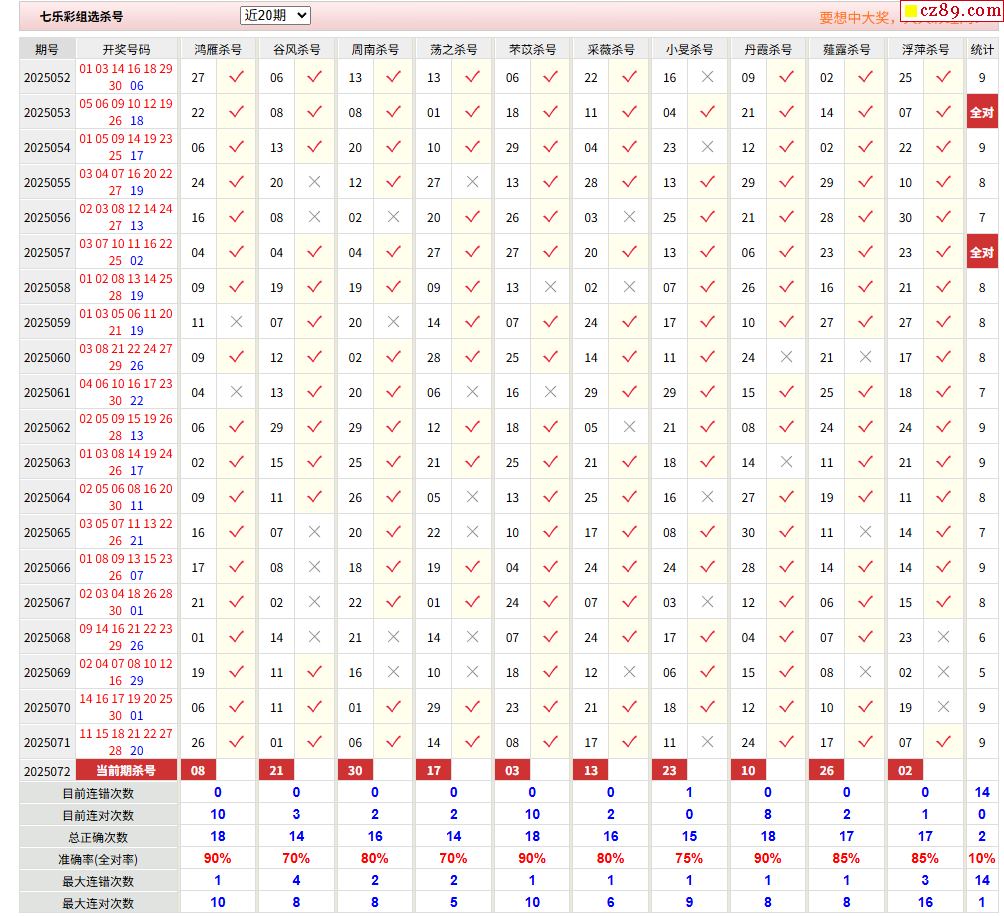Click the 开奖号码 column header
Viewport: 1004px width, 916px height.
(127, 49)
